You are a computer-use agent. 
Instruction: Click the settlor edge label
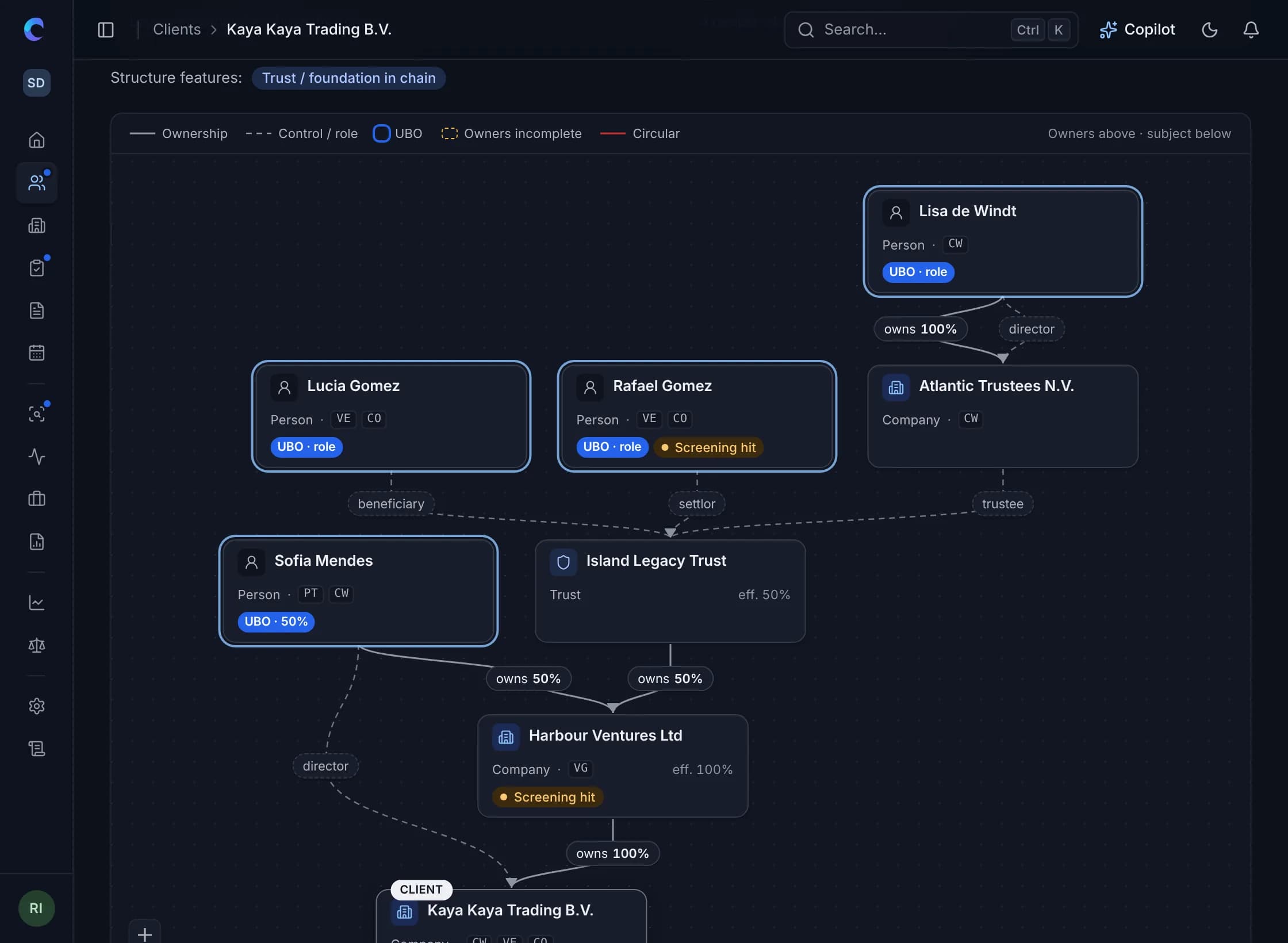697,504
